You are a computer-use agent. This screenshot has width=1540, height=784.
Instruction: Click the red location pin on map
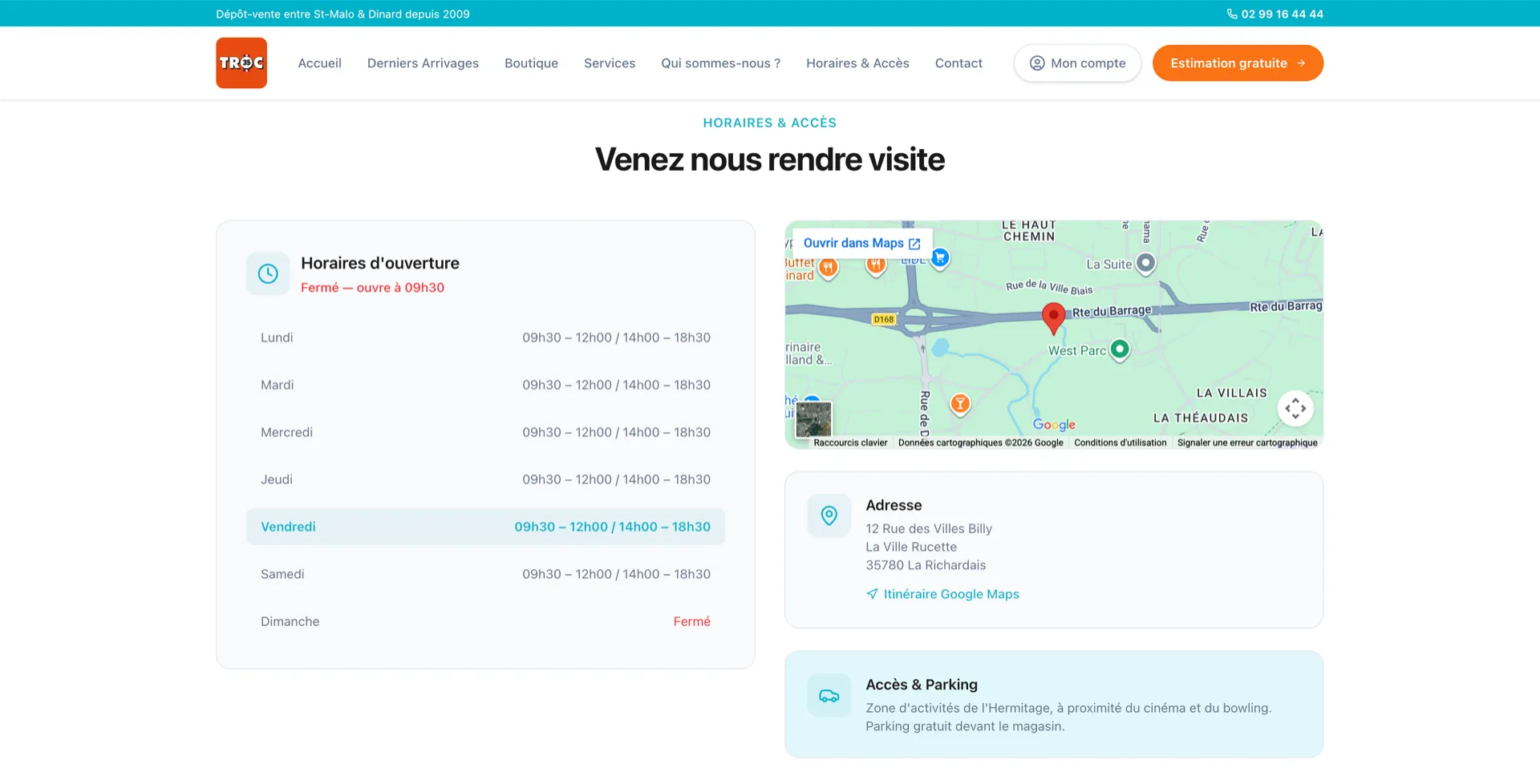pos(1053,317)
